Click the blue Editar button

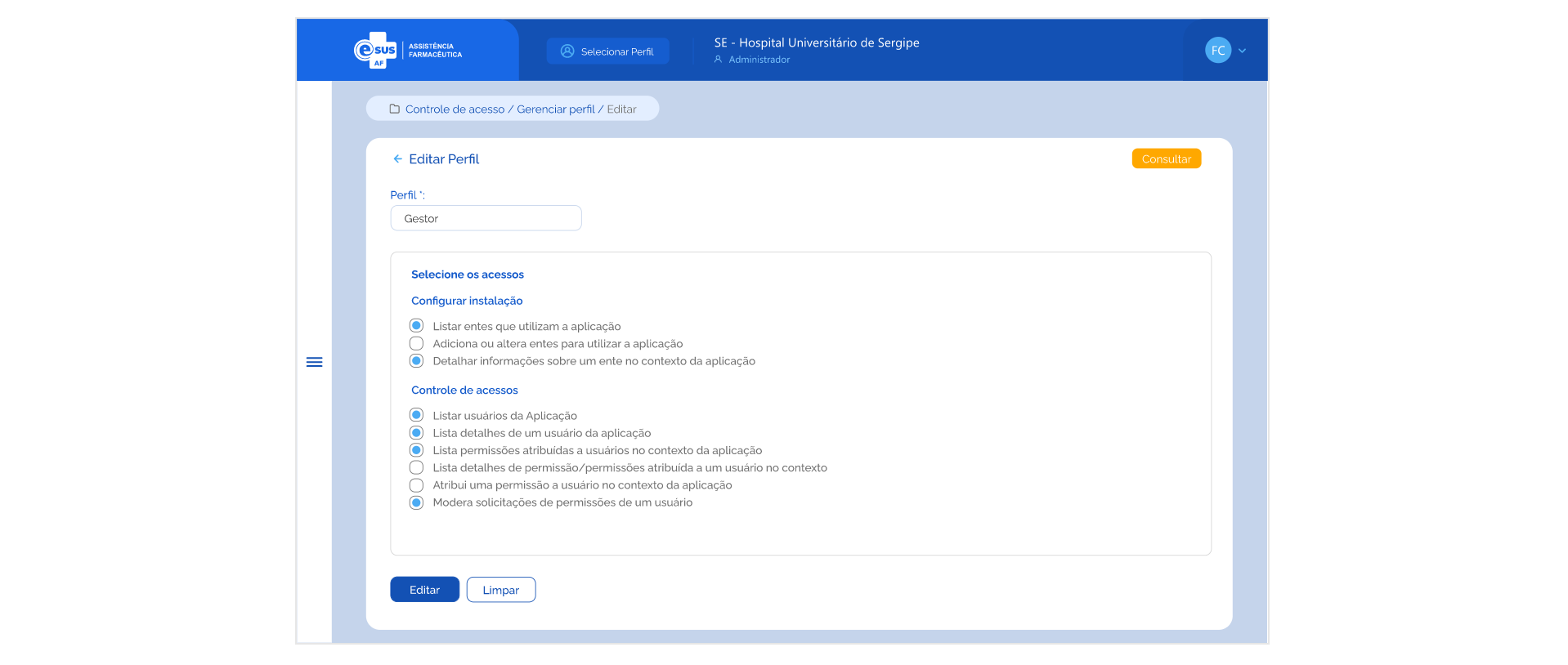point(424,590)
